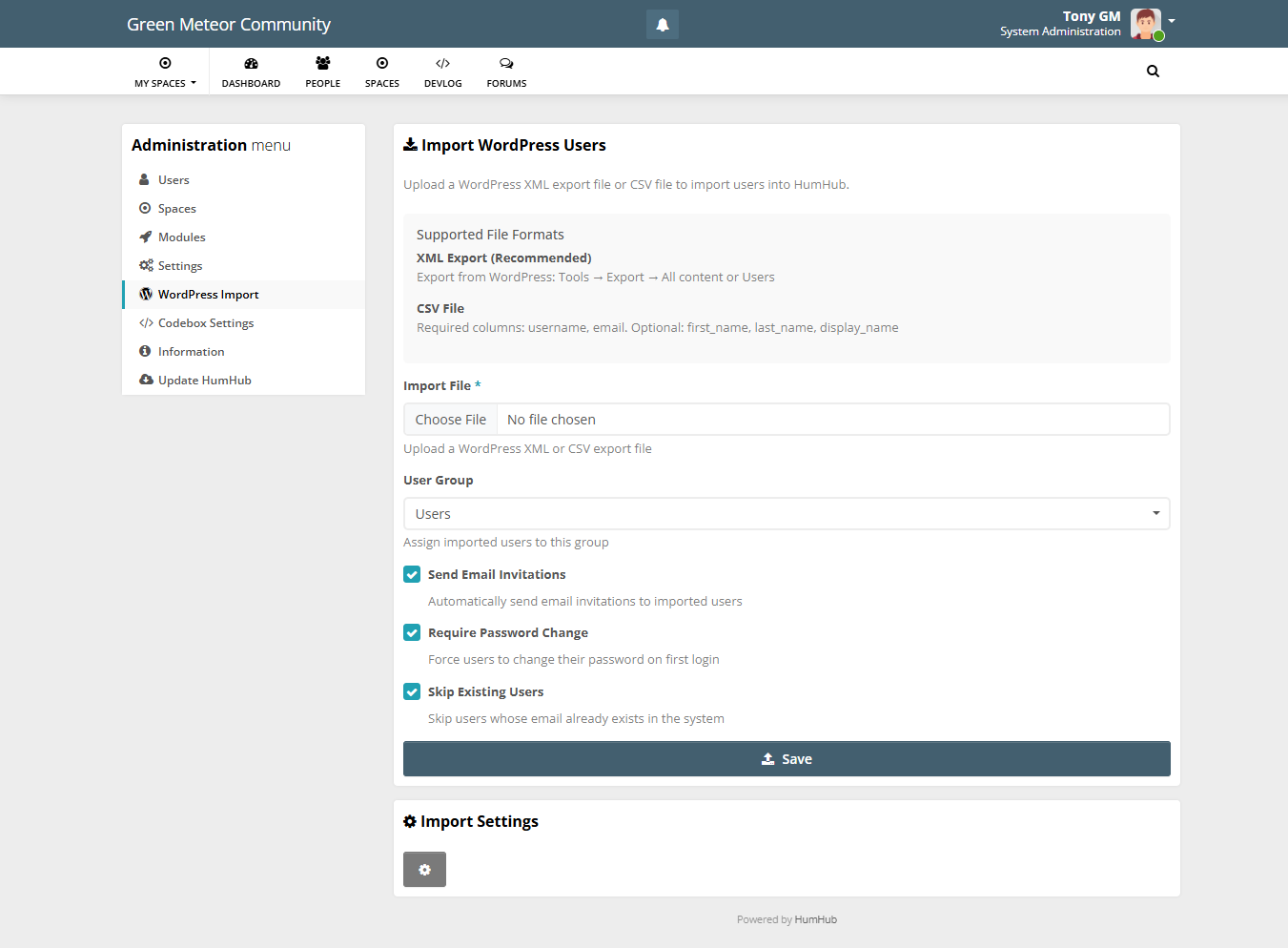The width and height of the screenshot is (1288, 948).
Task: Click the My Spaces circle icon
Action: point(165,63)
